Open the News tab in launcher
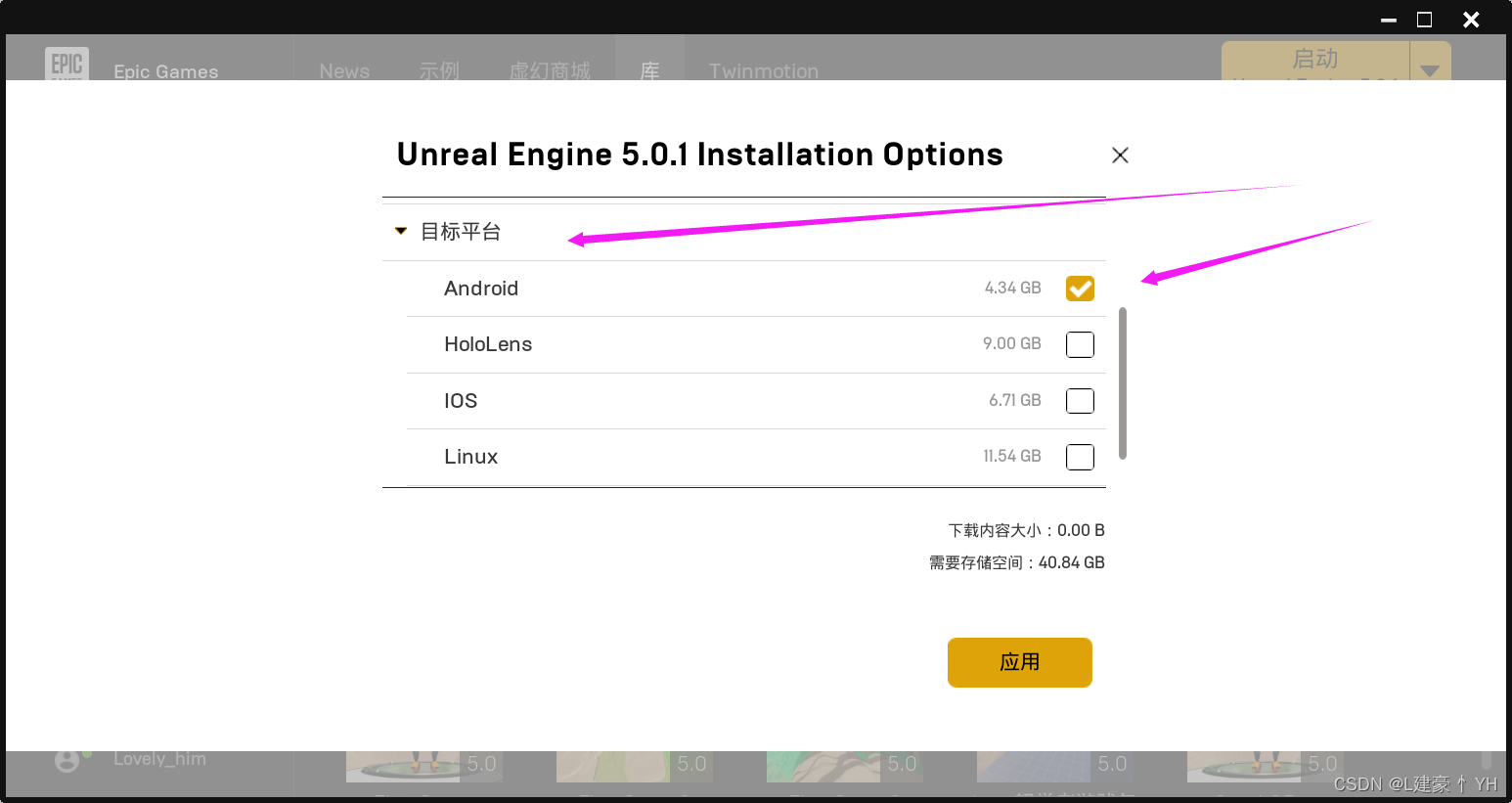 point(344,70)
